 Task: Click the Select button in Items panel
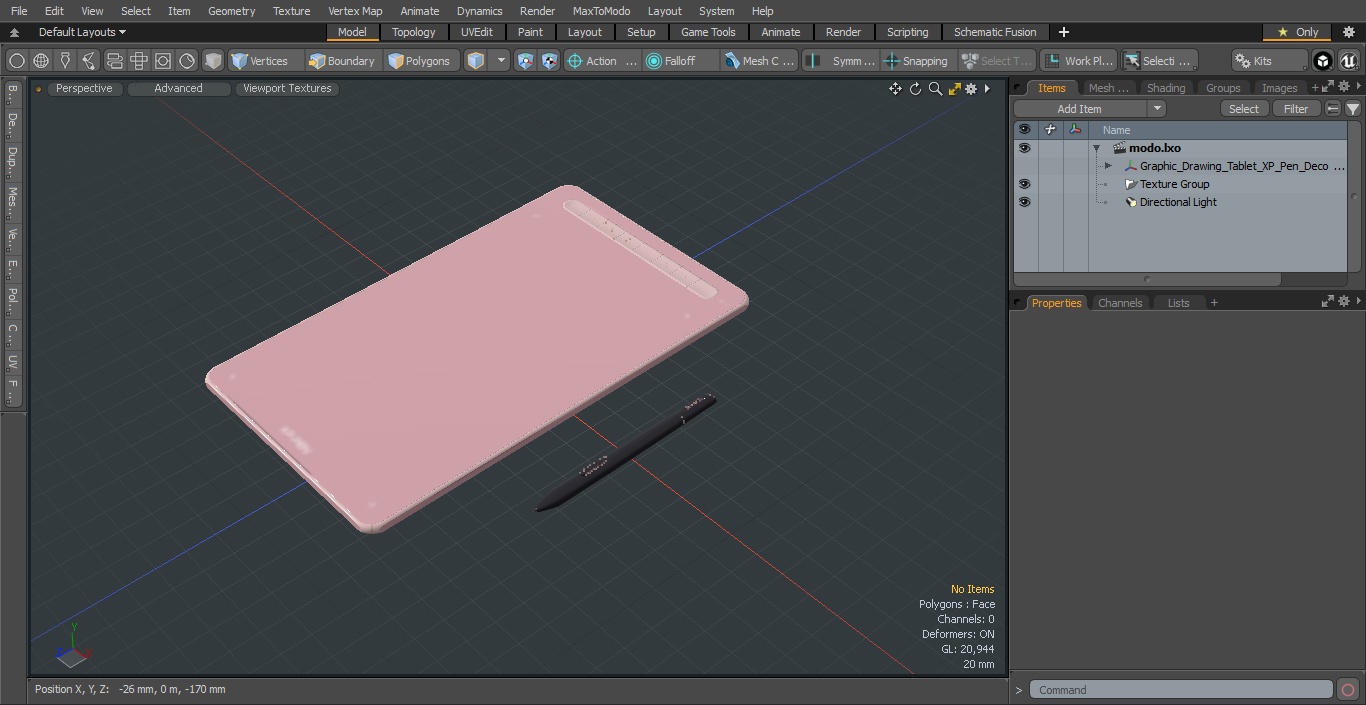1244,109
